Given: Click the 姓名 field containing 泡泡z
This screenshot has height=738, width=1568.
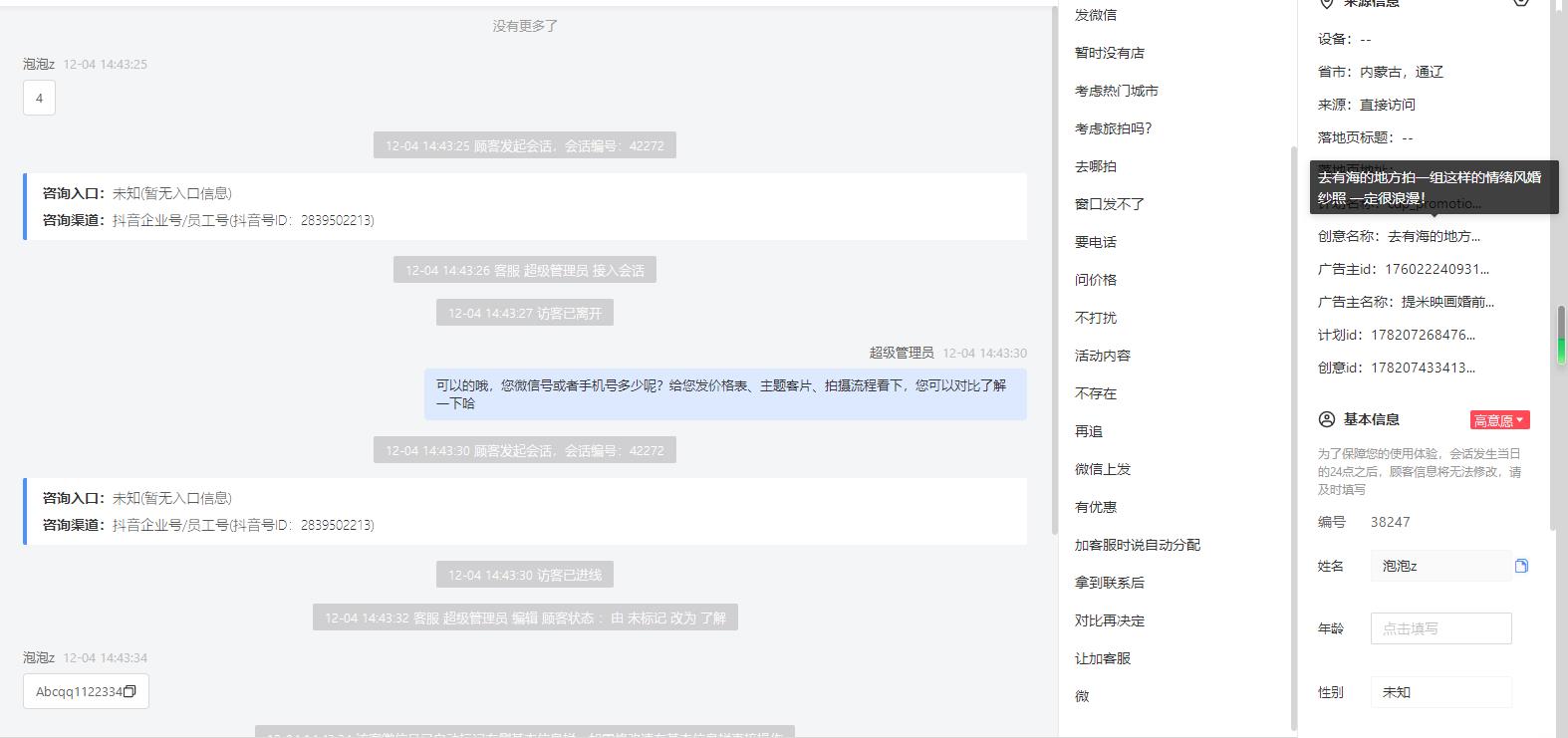Looking at the screenshot, I should coord(1440,566).
